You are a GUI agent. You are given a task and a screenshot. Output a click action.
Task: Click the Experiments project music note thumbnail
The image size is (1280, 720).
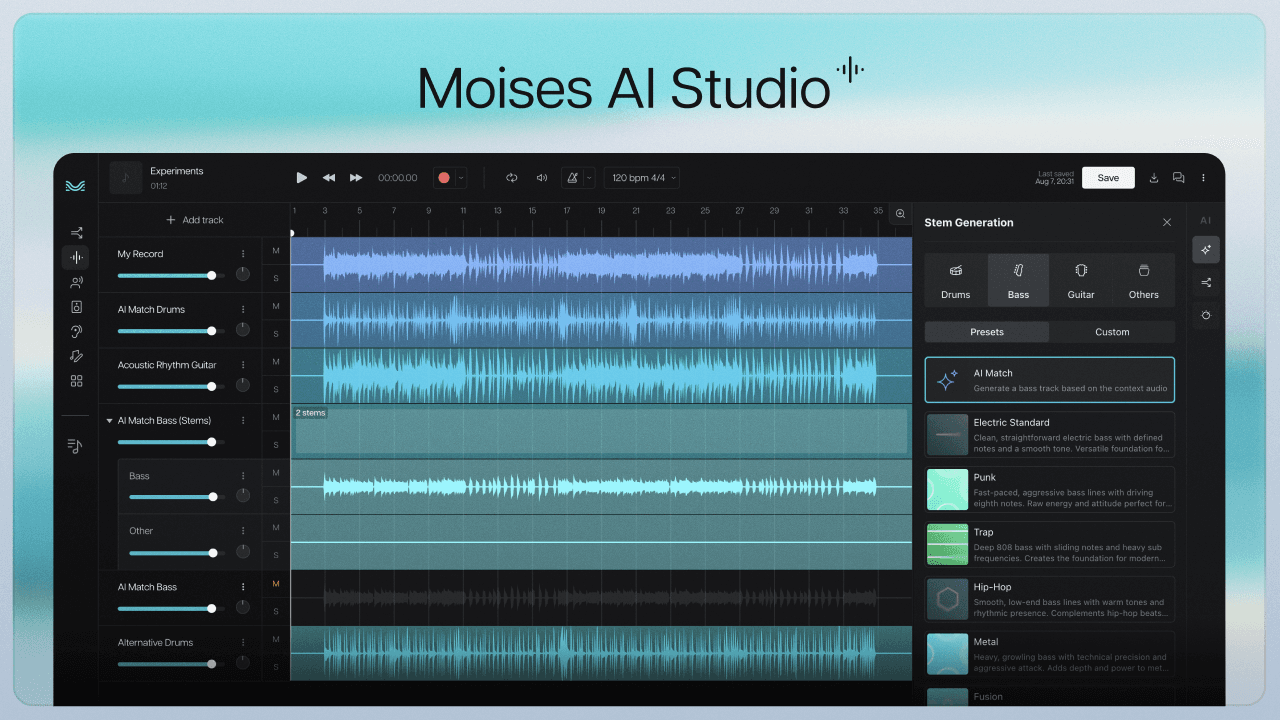click(x=126, y=178)
